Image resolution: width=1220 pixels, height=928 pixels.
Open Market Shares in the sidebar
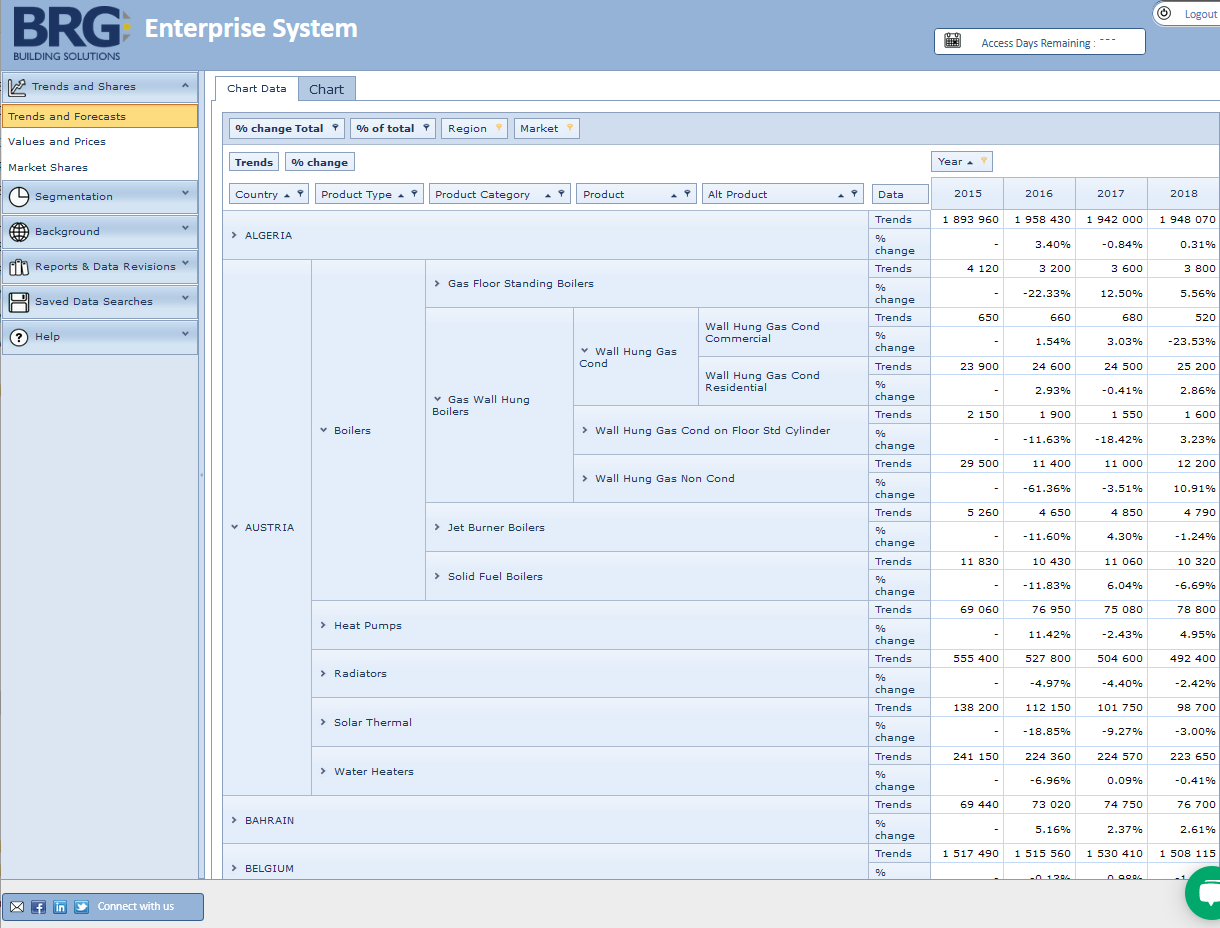(48, 167)
